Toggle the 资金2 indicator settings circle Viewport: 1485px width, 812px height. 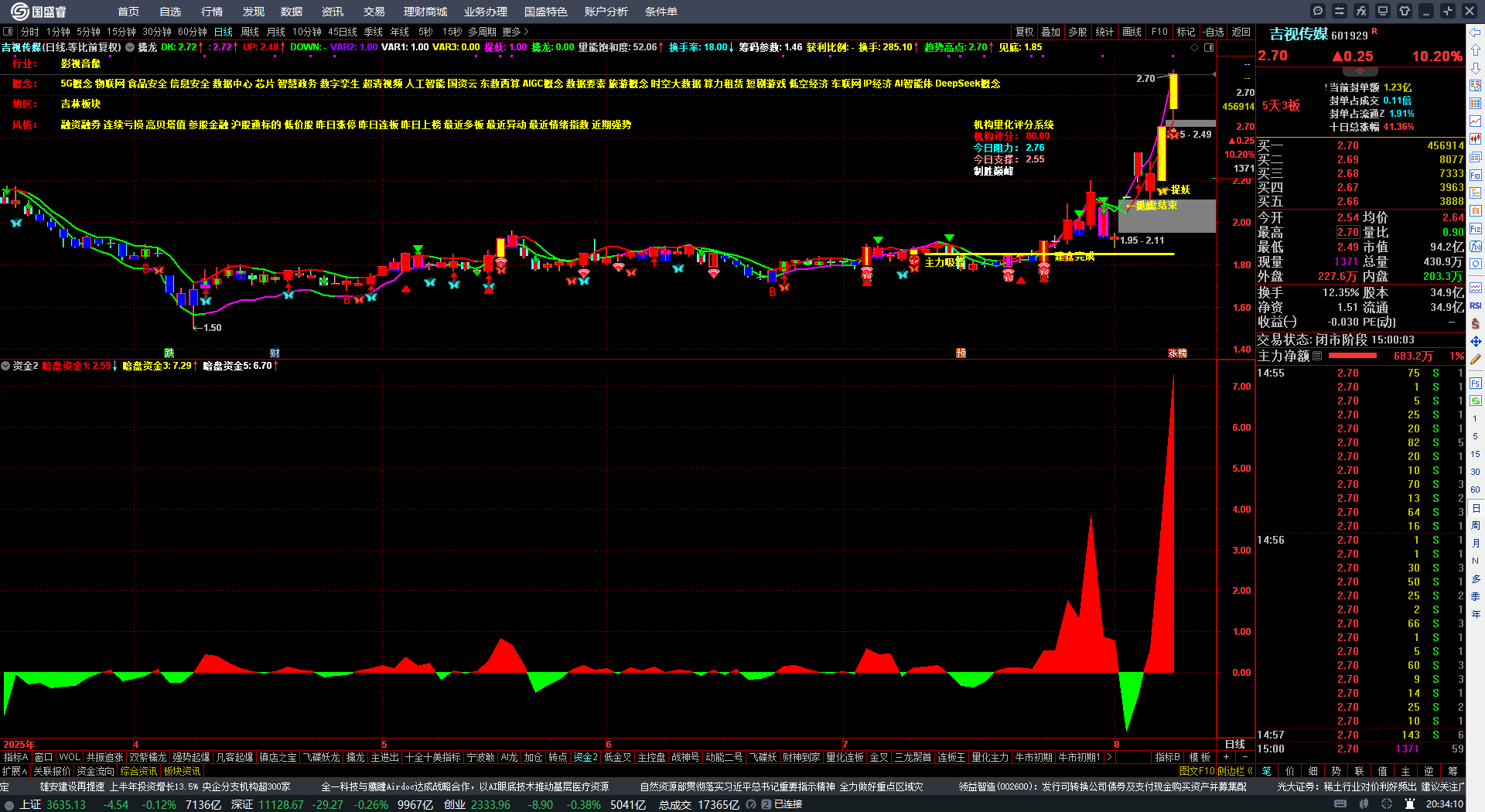5,366
